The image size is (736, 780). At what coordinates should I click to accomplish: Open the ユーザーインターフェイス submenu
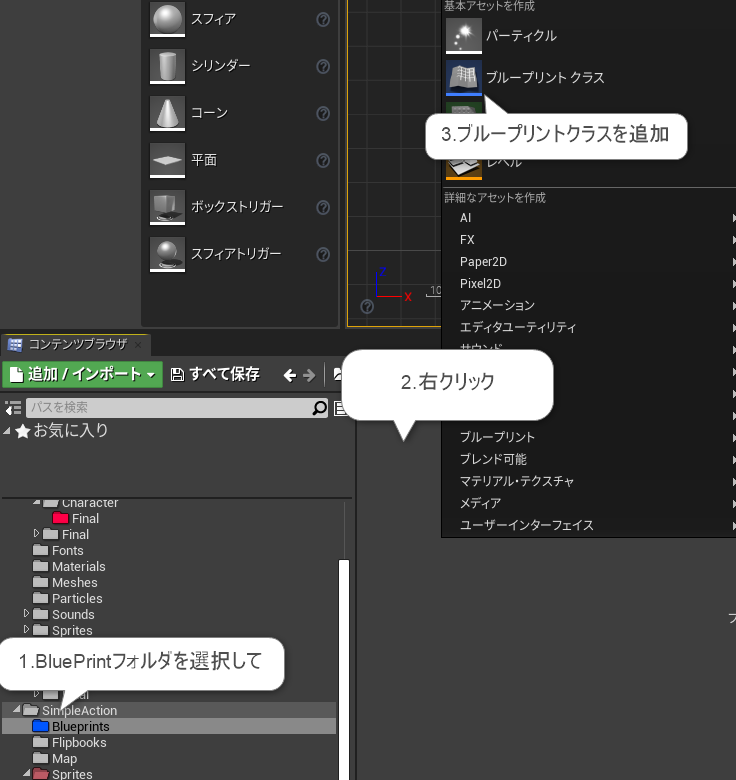589,525
